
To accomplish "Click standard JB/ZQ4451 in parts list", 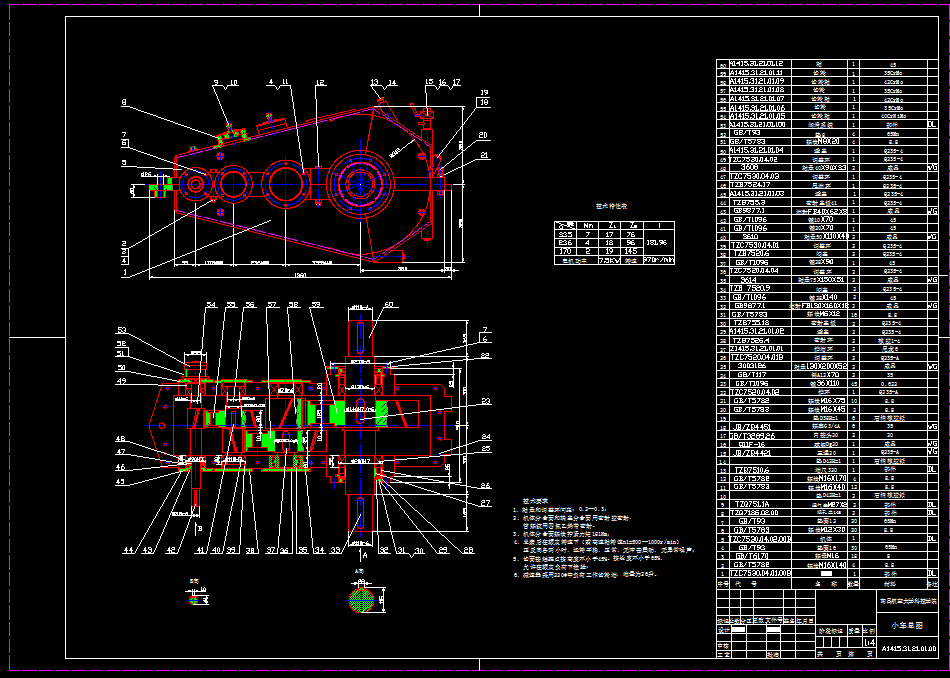I will pos(752,427).
